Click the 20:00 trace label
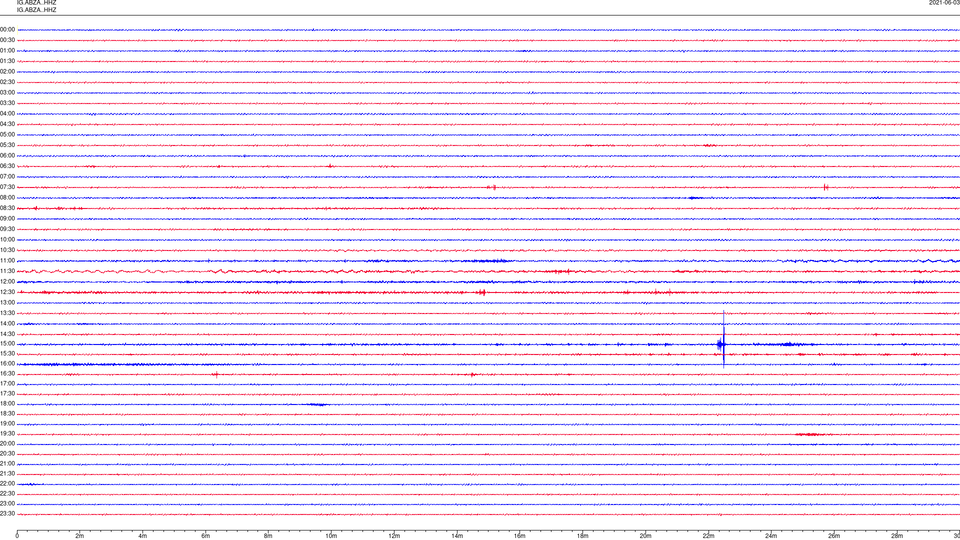This screenshot has height=540, width=960. [x=7, y=444]
